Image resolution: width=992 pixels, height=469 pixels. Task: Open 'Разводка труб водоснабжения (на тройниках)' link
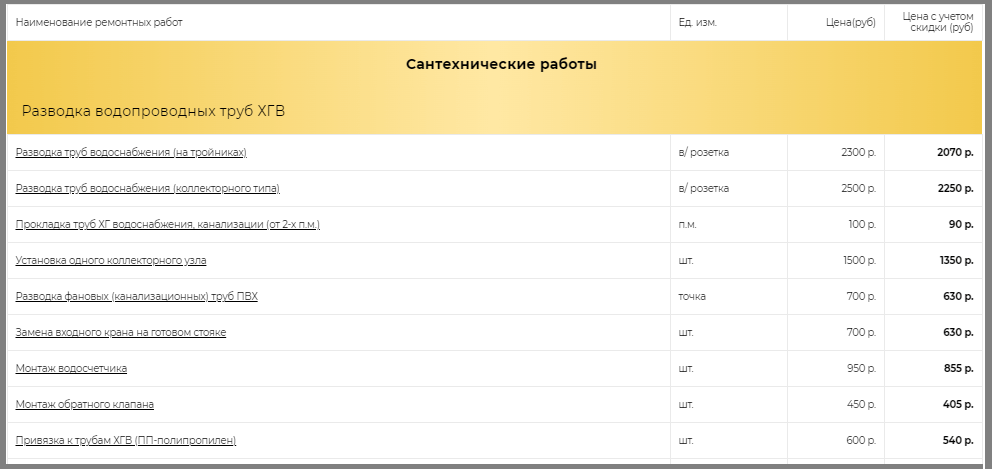click(x=131, y=153)
